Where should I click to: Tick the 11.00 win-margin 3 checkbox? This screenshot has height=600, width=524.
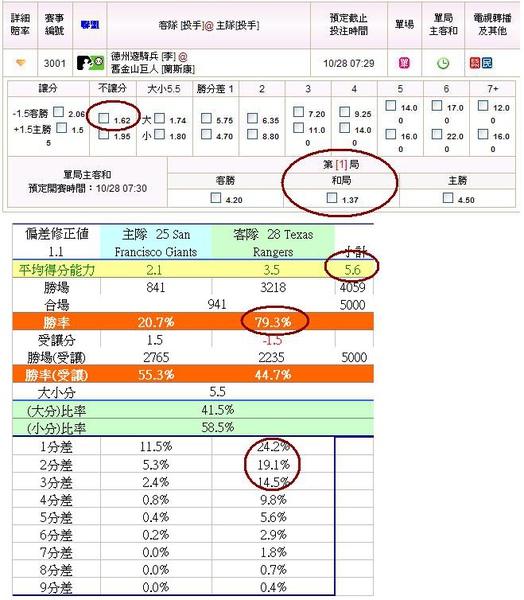[x=298, y=128]
